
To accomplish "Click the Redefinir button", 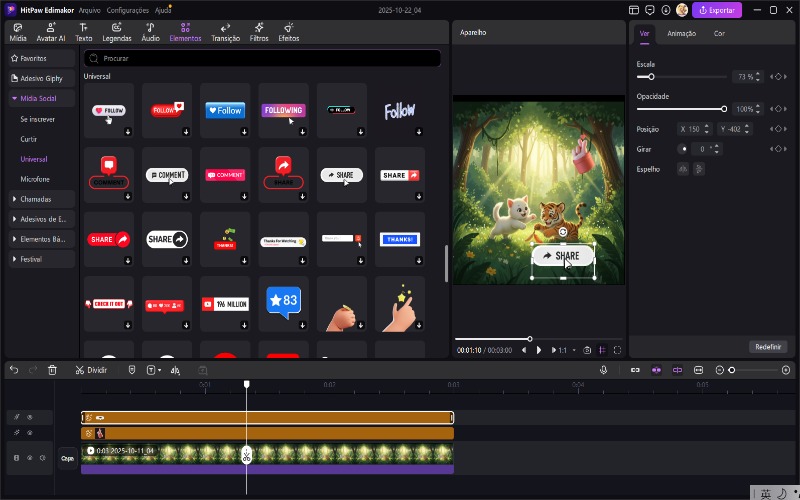I will 768,346.
